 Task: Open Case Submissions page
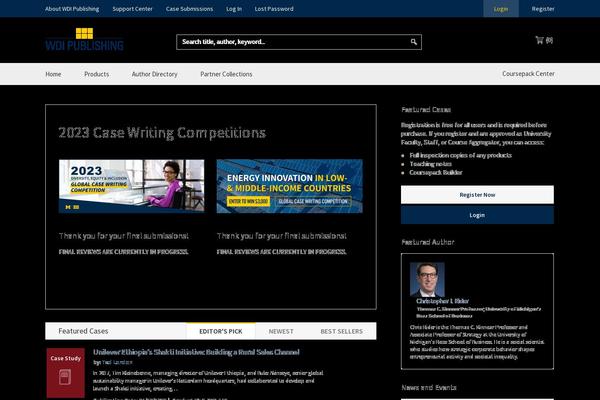(189, 9)
